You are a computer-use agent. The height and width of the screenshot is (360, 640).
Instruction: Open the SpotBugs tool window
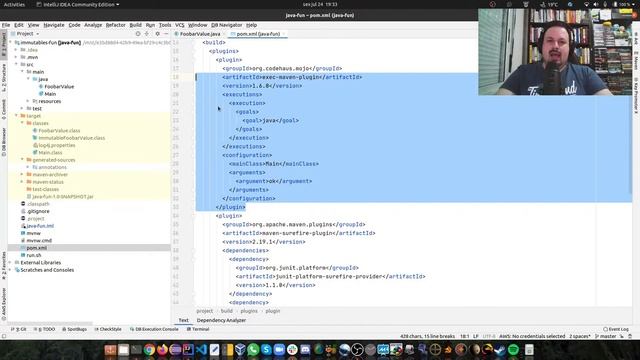[75, 329]
